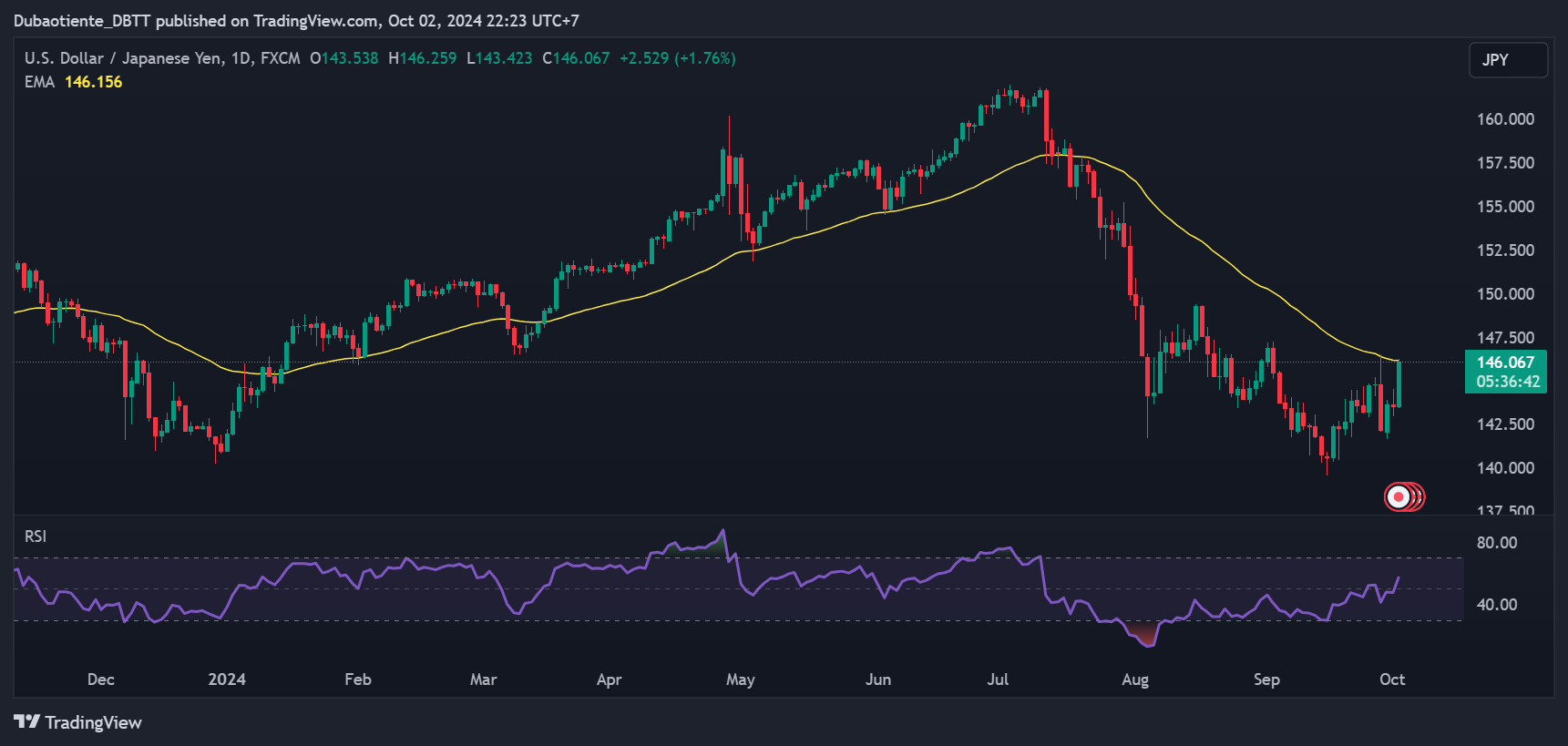
Task: Click the 155.000 price axis label
Action: click(1505, 207)
